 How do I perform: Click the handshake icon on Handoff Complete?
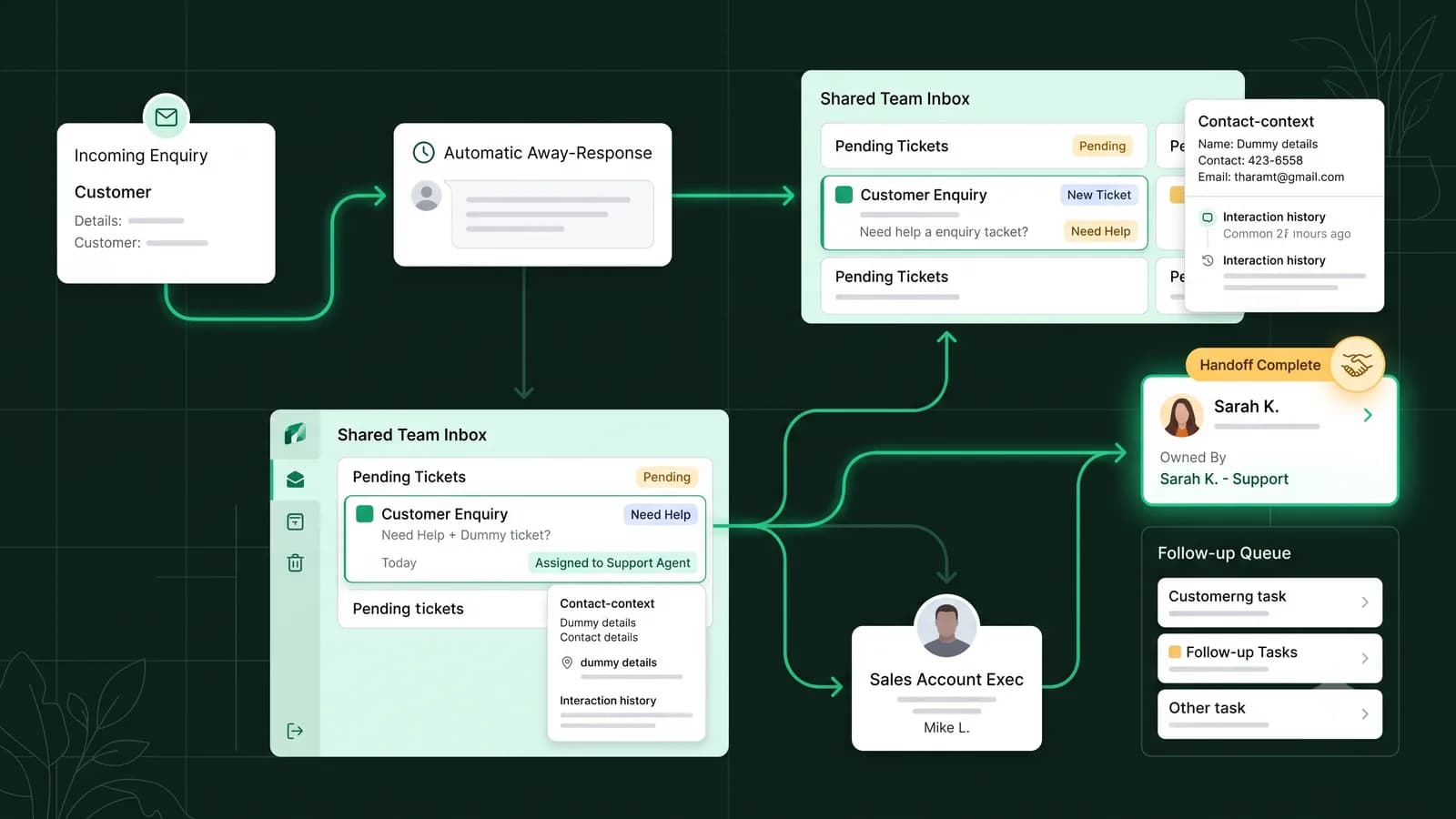coord(1357,365)
